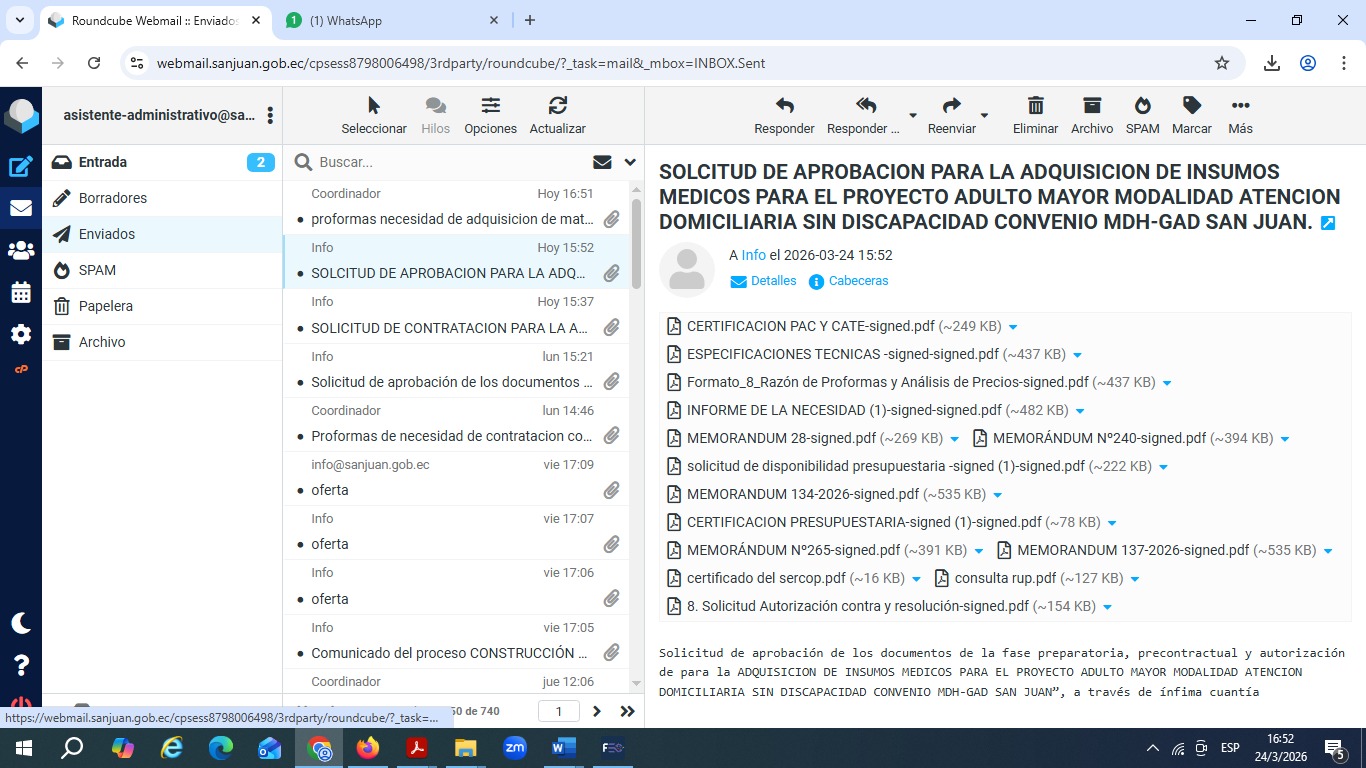This screenshot has width=1366, height=768.
Task: Toggle unread filter envelope in search bar
Action: pyautogui.click(x=602, y=162)
